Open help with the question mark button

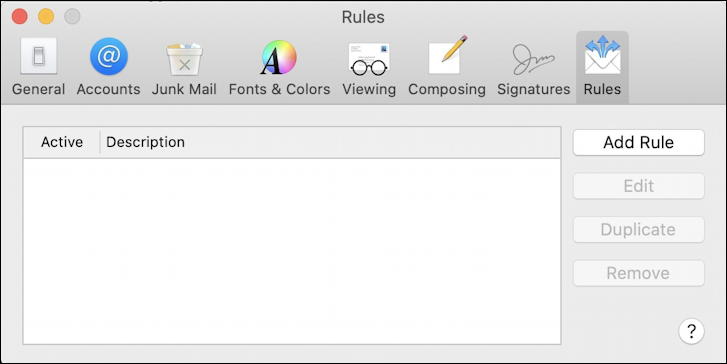tap(691, 331)
